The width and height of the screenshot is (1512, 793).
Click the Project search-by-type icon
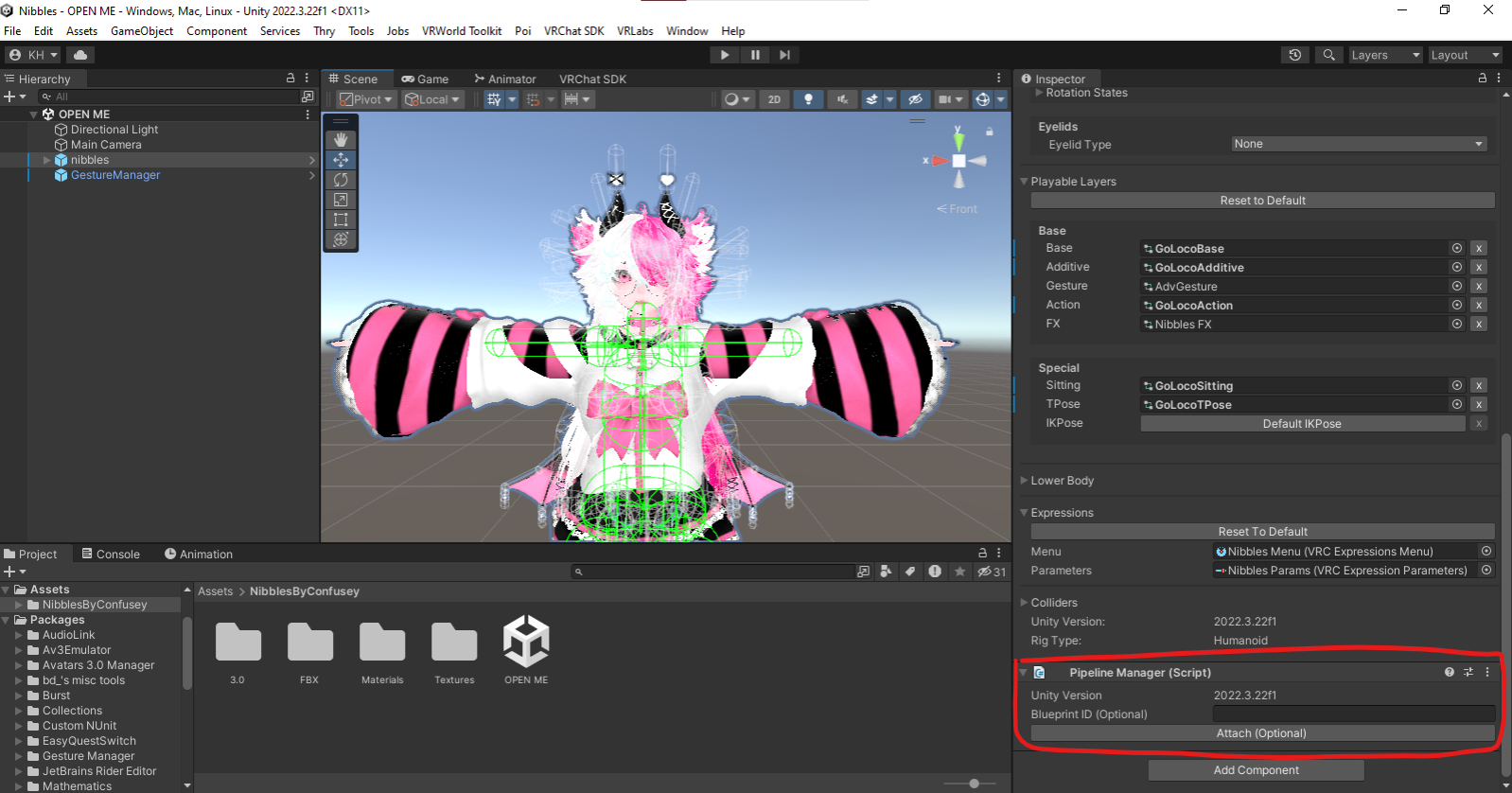pos(886,572)
